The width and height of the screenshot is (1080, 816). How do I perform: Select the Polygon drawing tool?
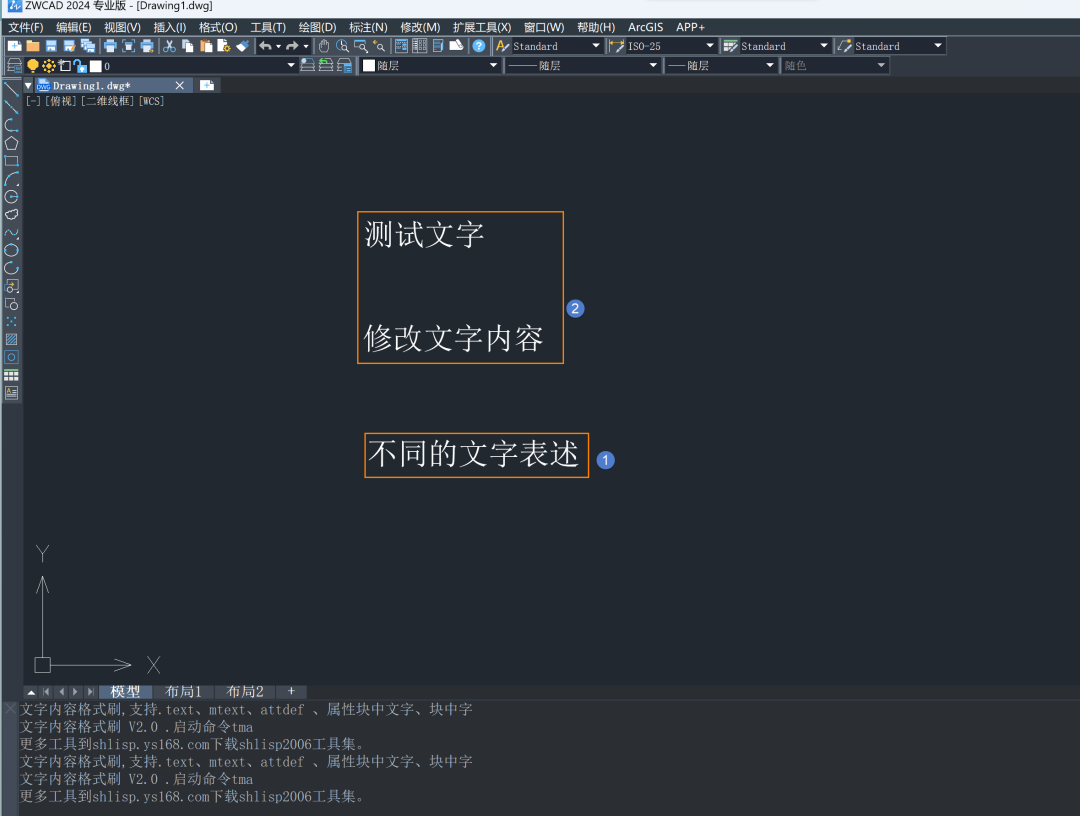(11, 143)
